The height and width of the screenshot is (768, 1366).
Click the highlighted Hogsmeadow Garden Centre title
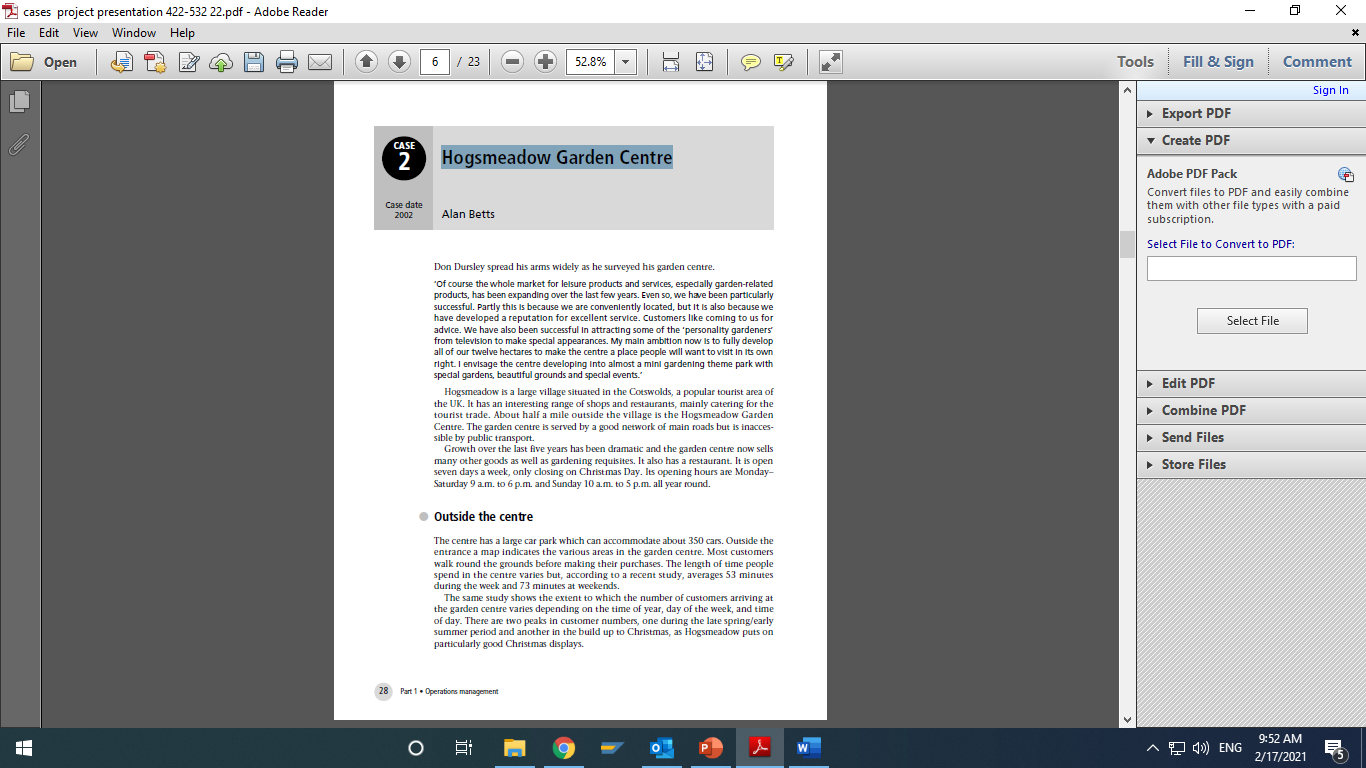[x=557, y=158]
